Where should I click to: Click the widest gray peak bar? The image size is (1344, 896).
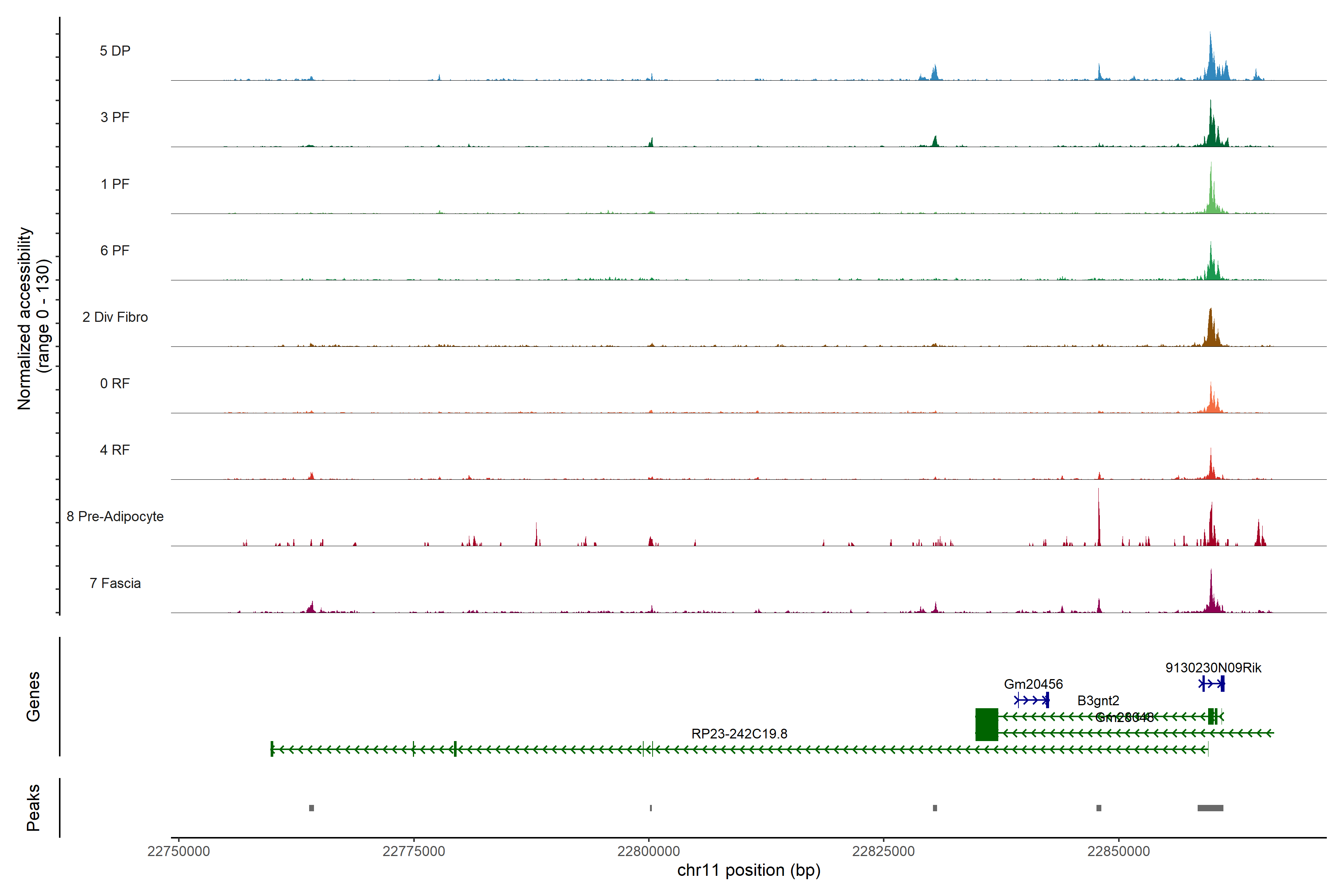pyautogui.click(x=1210, y=808)
